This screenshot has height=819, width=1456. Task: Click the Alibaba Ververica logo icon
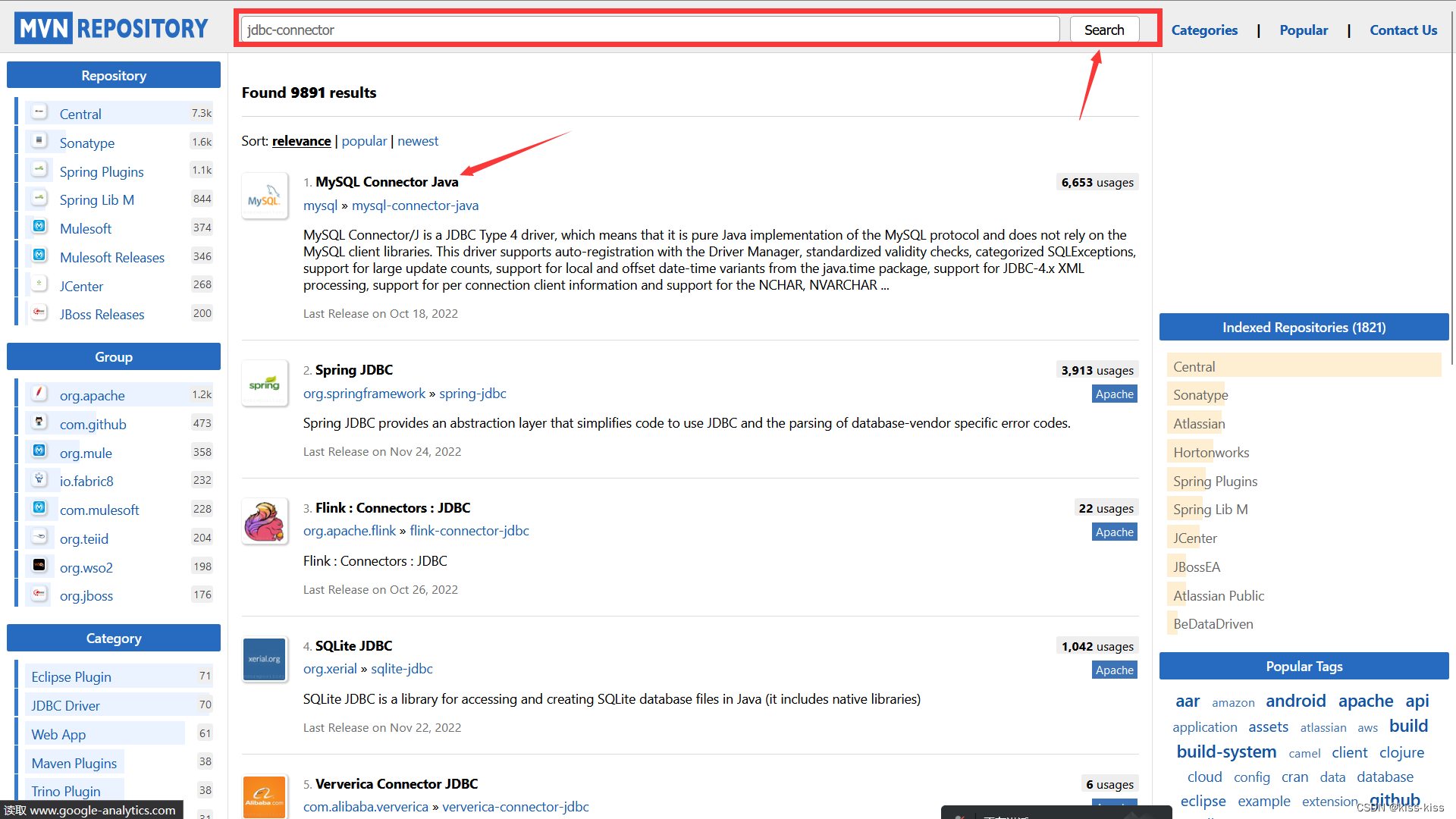[264, 796]
